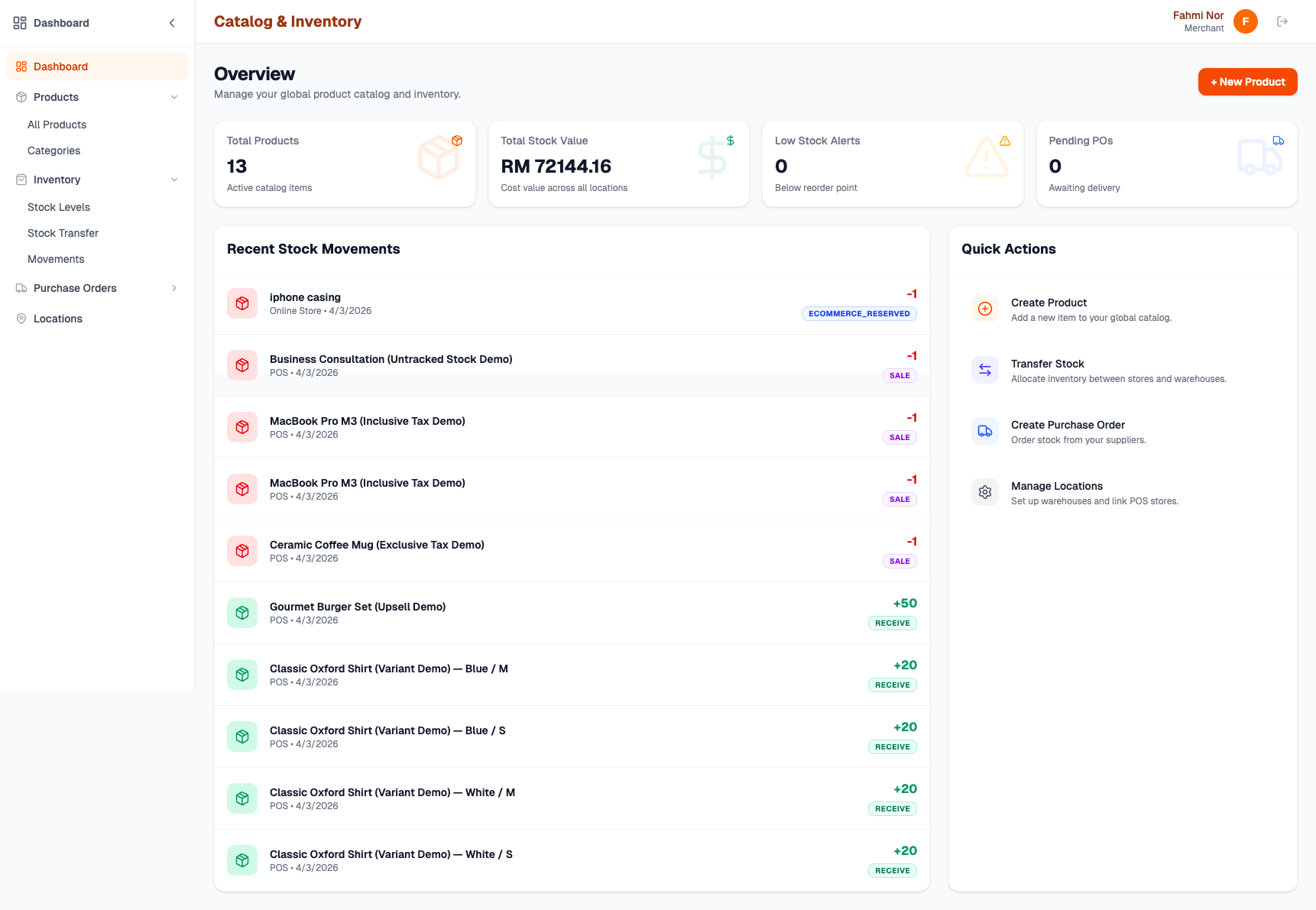The width and height of the screenshot is (1316, 910).
Task: Click the Create Product plus icon
Action: tap(985, 309)
